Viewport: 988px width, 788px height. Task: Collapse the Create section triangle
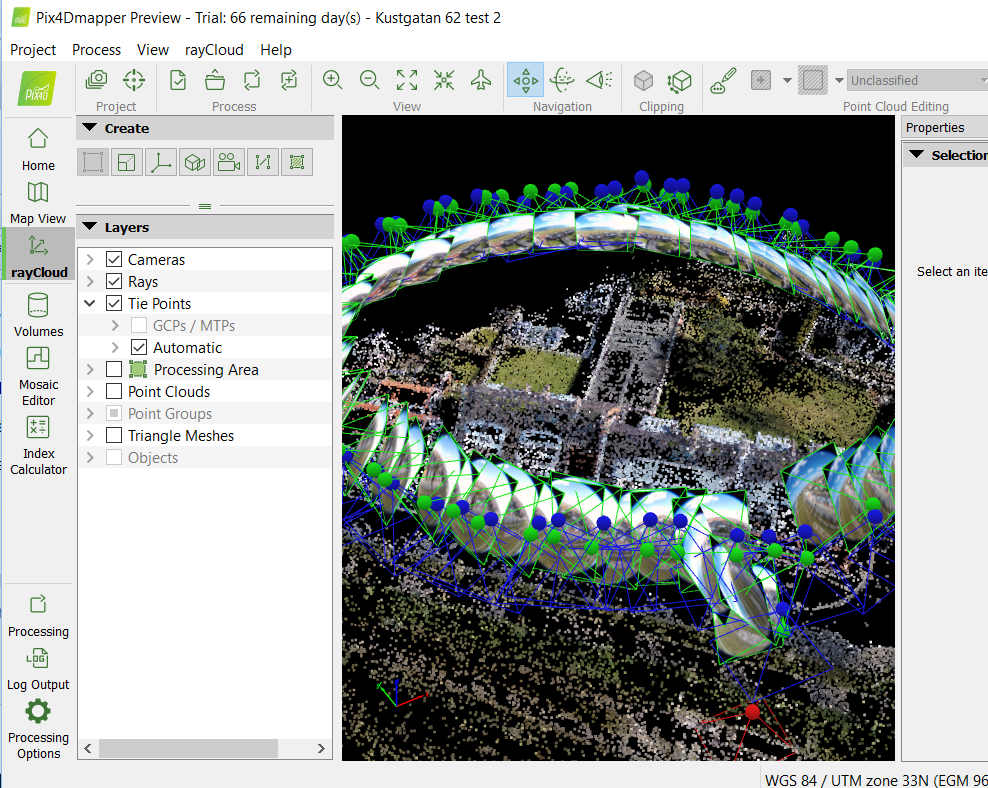click(x=90, y=128)
